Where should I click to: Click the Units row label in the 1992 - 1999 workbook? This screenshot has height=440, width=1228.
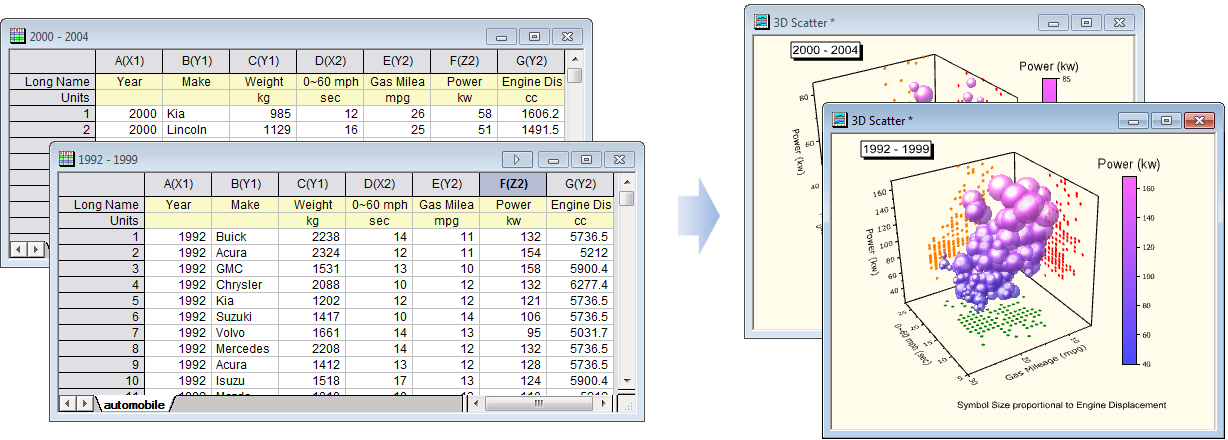pyautogui.click(x=102, y=220)
